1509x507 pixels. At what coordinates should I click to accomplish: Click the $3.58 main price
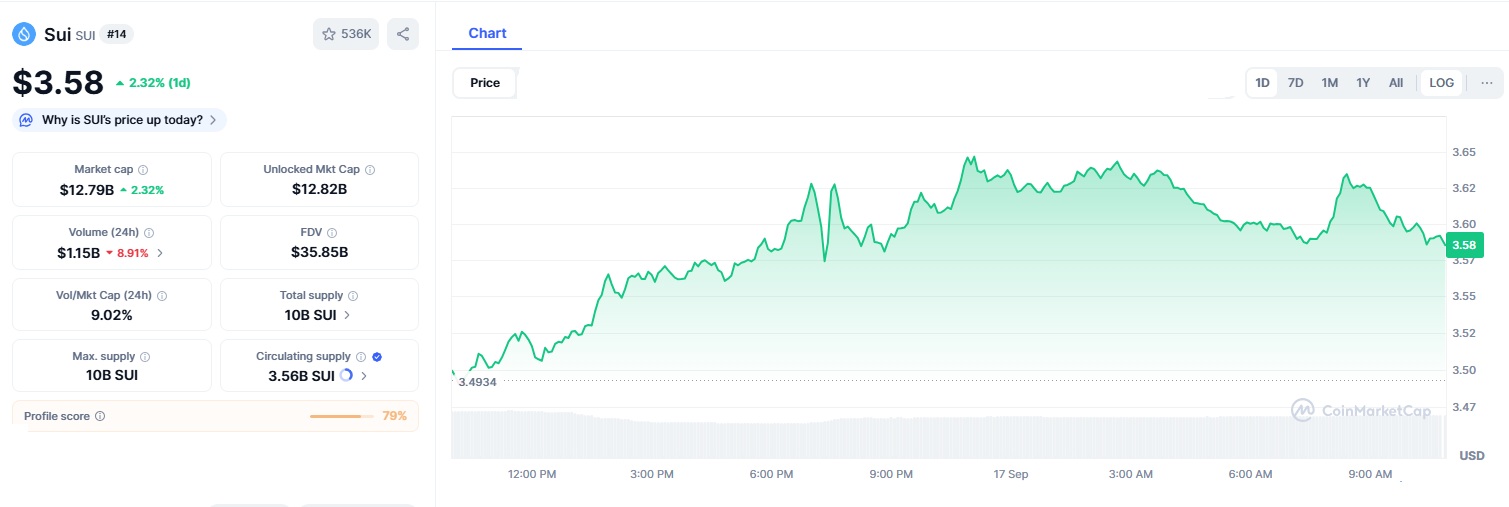tap(58, 82)
